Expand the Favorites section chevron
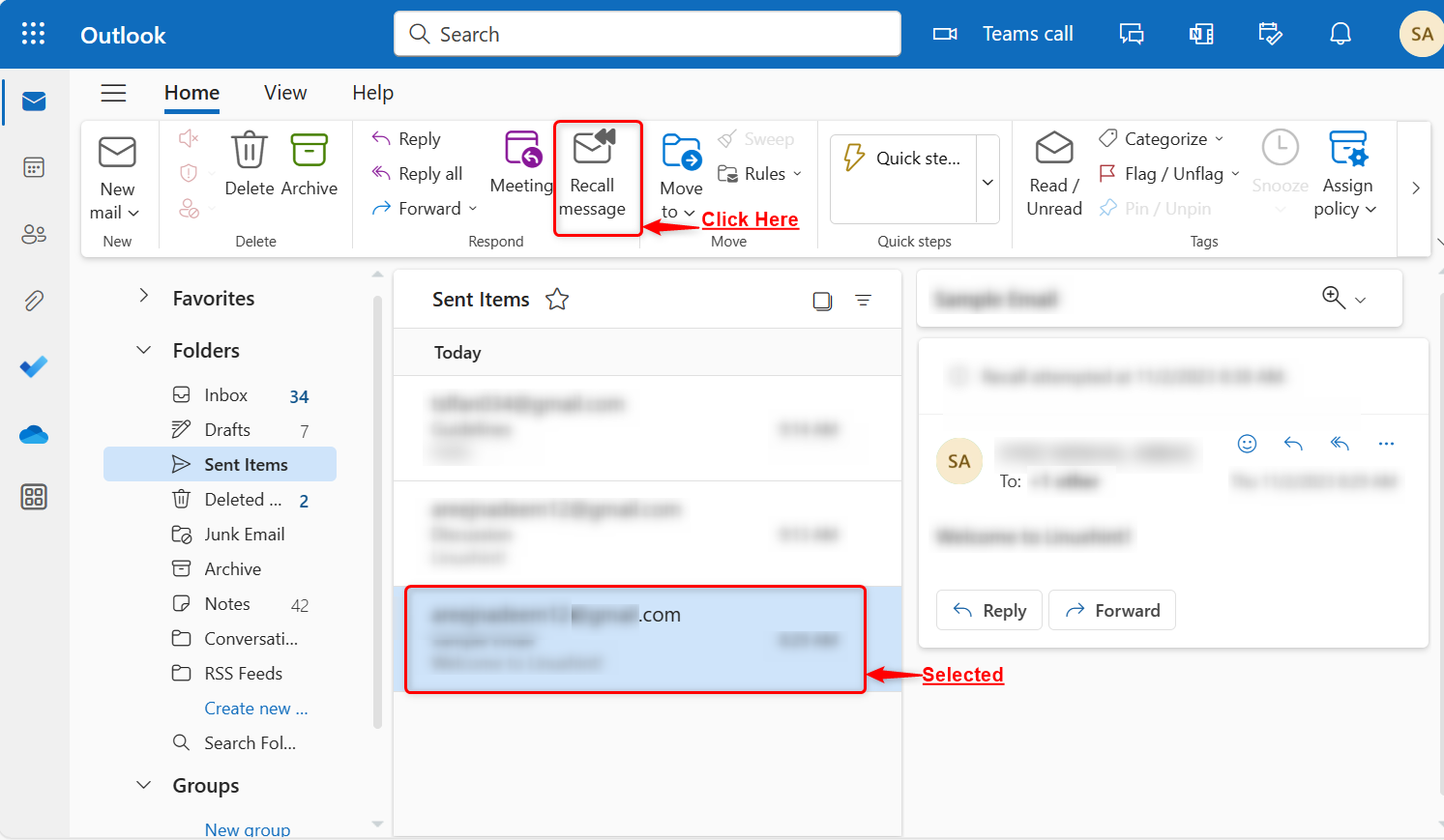The image size is (1444, 840). click(x=144, y=296)
